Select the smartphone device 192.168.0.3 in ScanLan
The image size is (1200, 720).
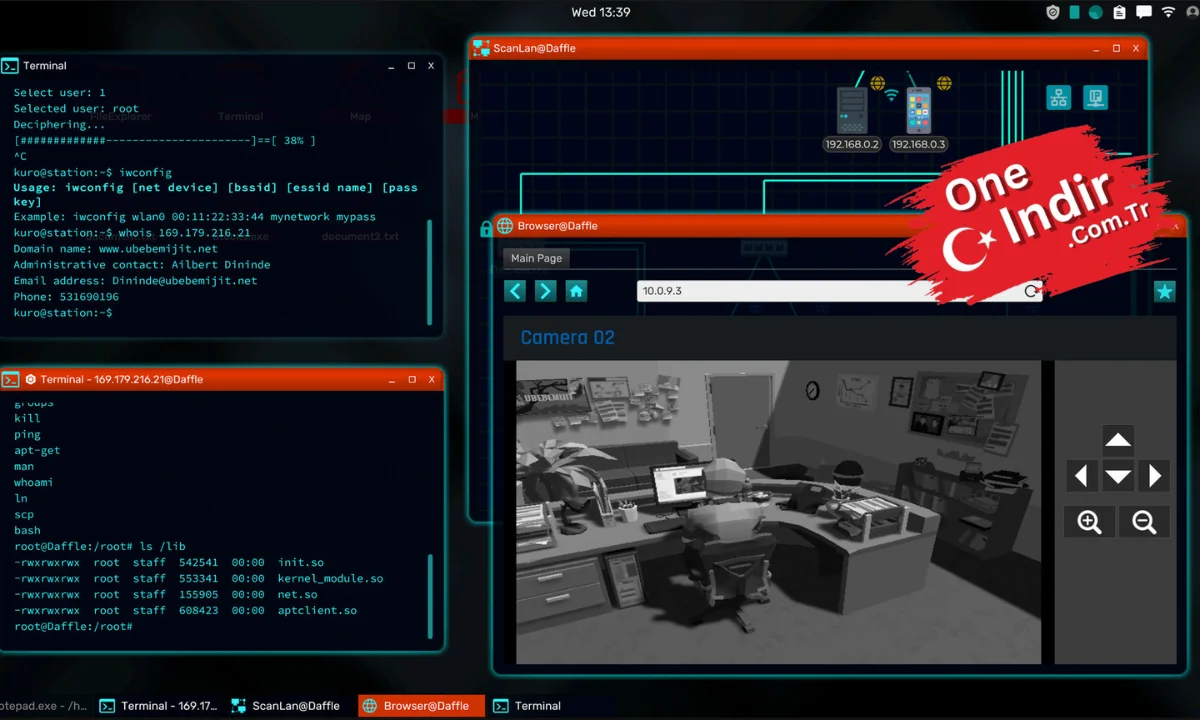(x=918, y=110)
